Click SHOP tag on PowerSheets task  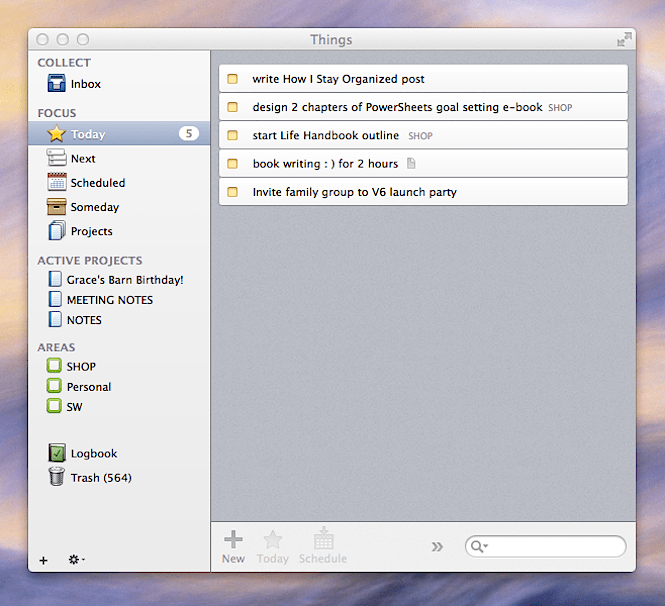click(560, 108)
